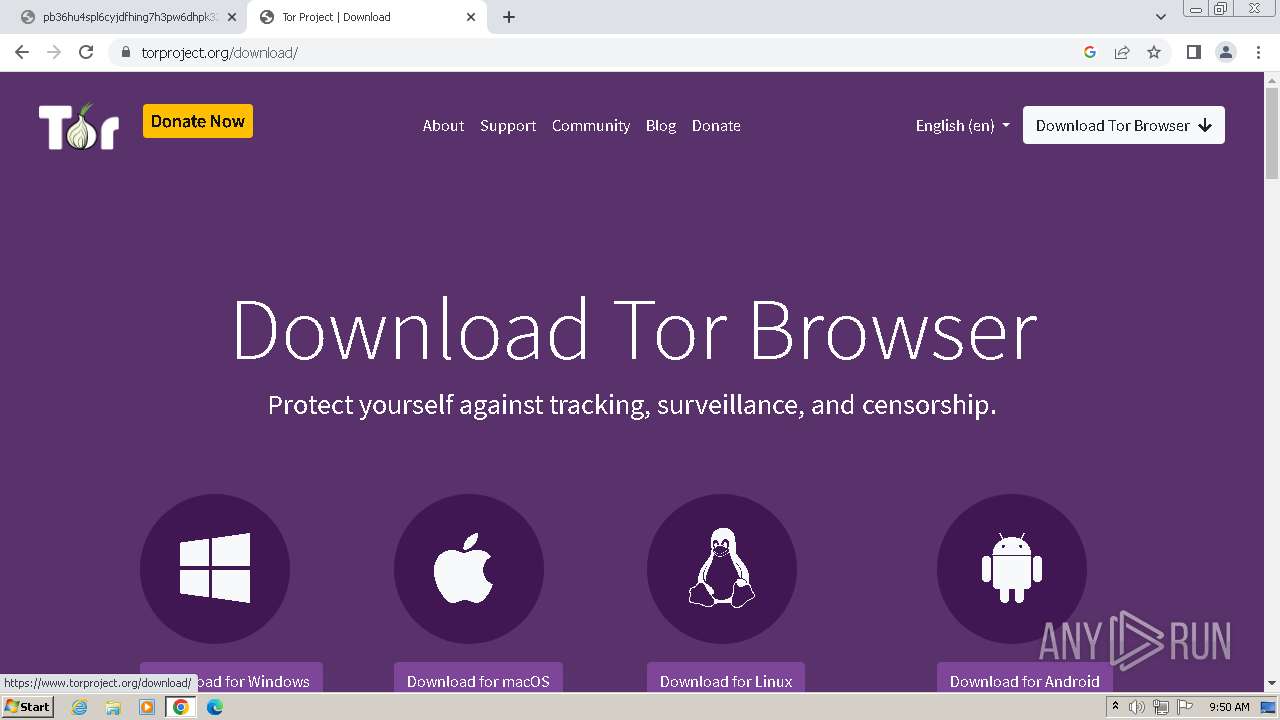Open a new browser tab

pos(509,17)
